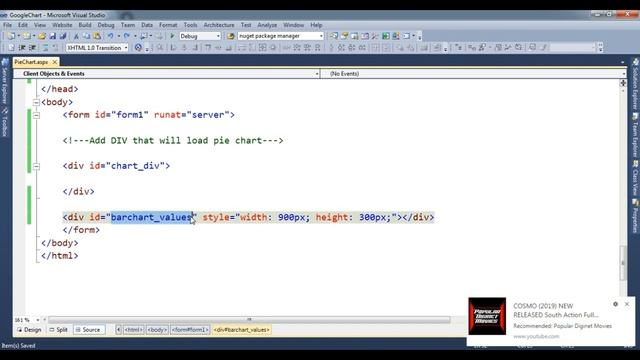
Task: Click the Copy icon in toolbar
Action: tap(87, 36)
